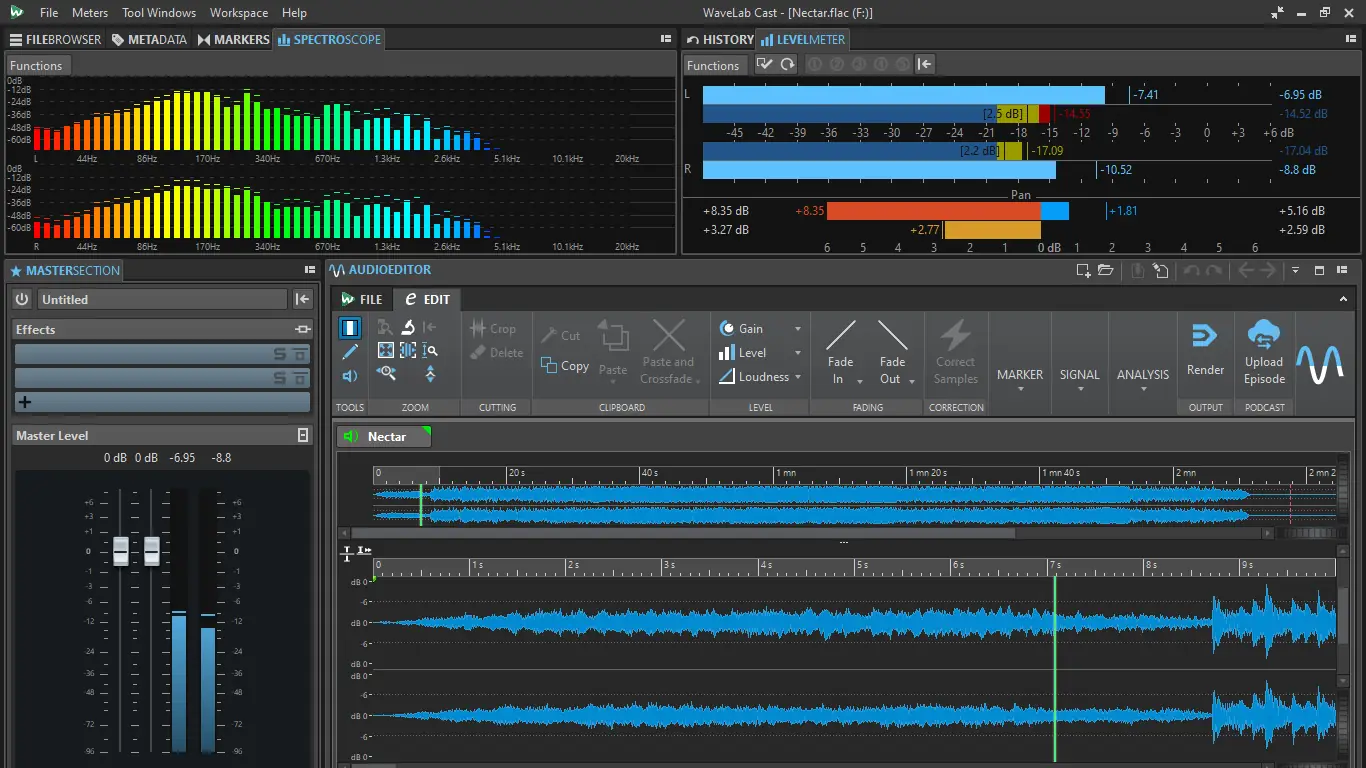Click the Fade In icon
Image resolution: width=1366 pixels, height=768 pixels.
[x=840, y=336]
